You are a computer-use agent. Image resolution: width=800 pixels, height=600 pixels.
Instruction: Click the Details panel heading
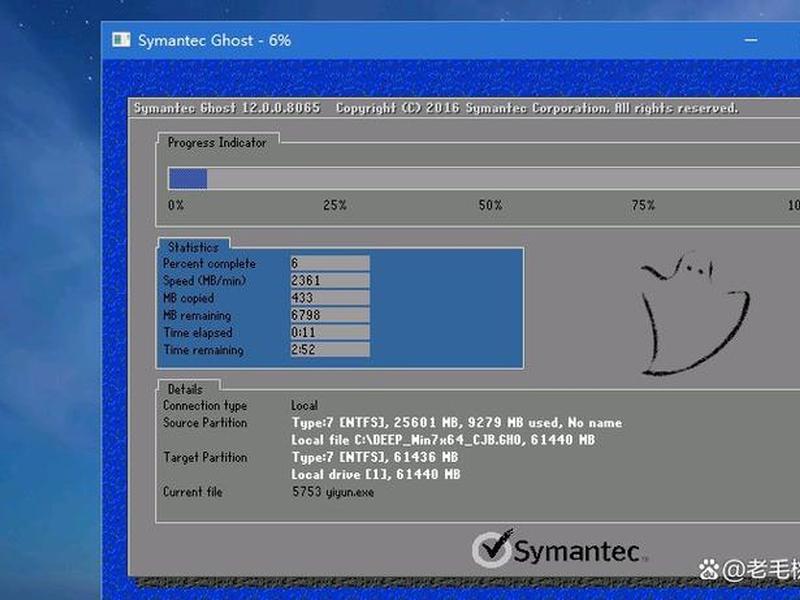[x=185, y=389]
